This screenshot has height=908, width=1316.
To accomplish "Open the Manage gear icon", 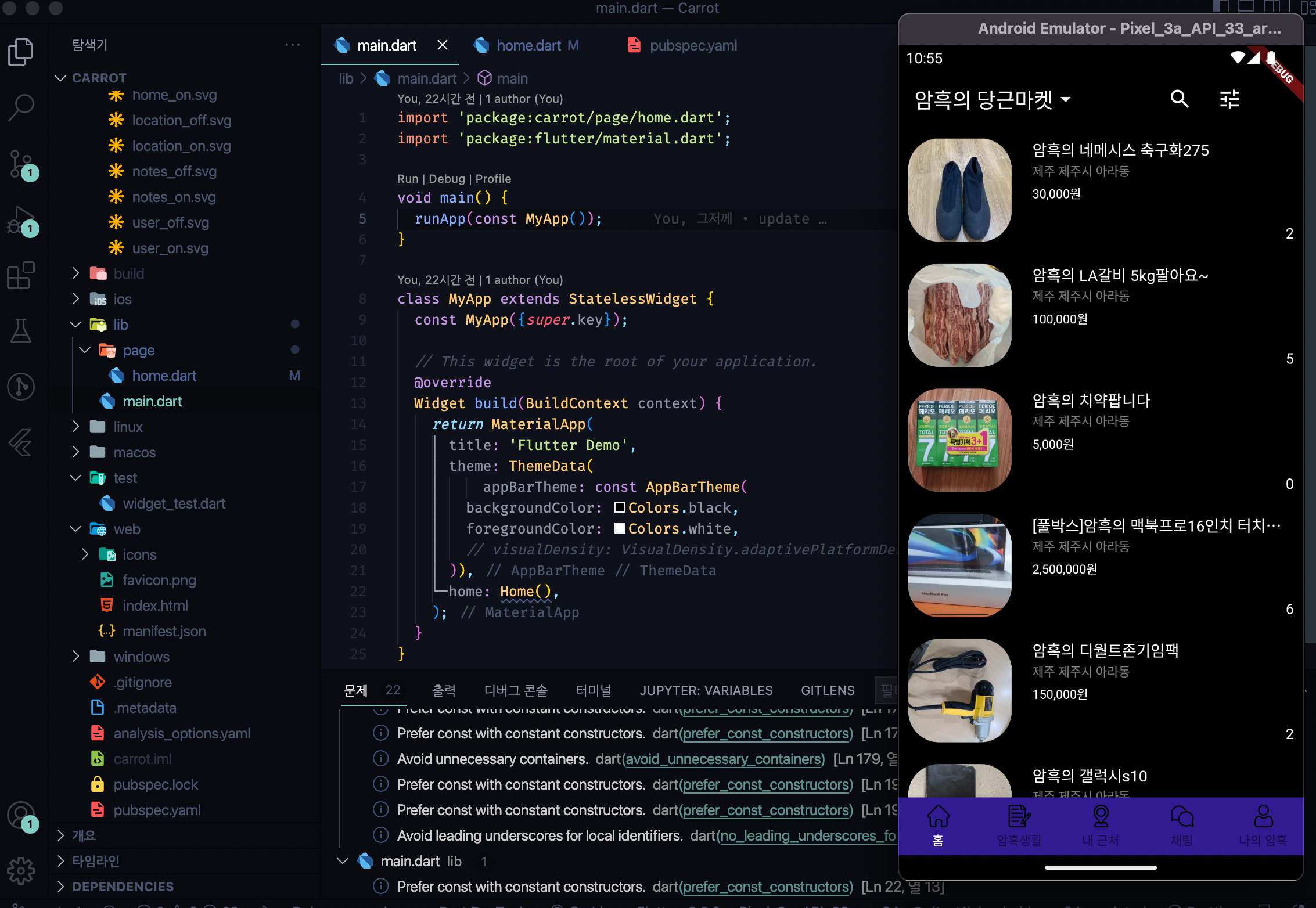I will 21,870.
